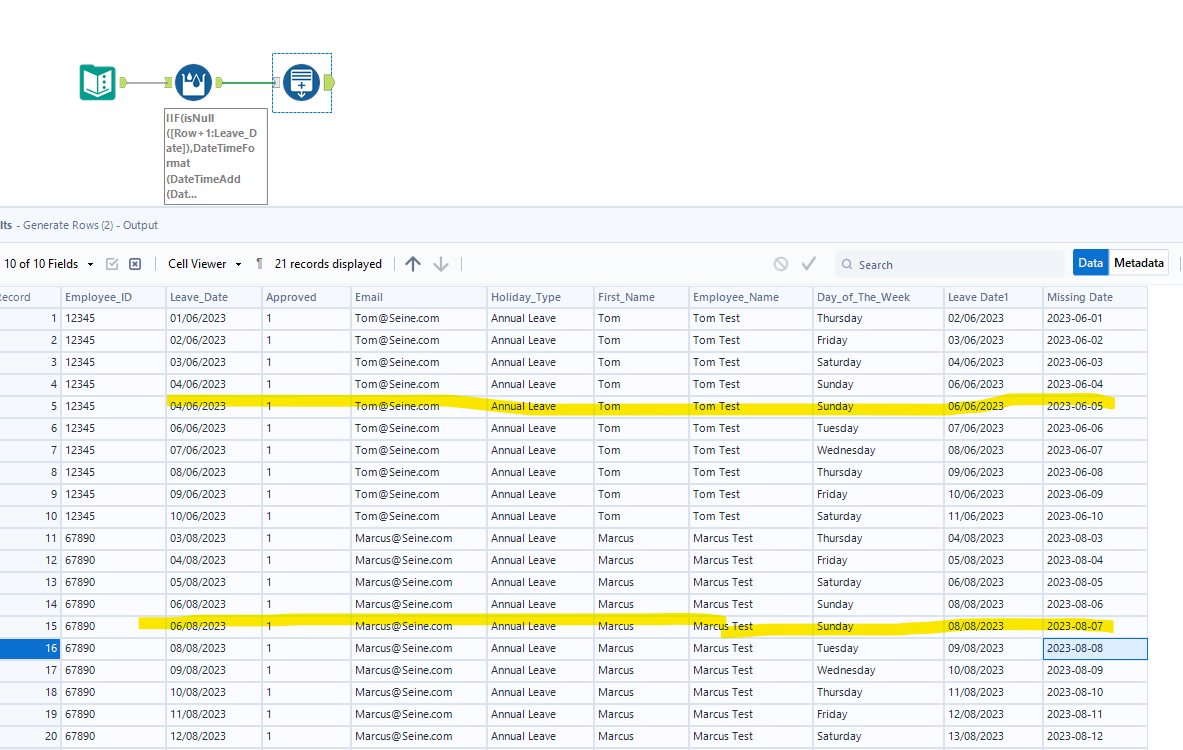Screen dimensions: 1183x750
Task: Click the apply checkmark icon
Action: (809, 264)
